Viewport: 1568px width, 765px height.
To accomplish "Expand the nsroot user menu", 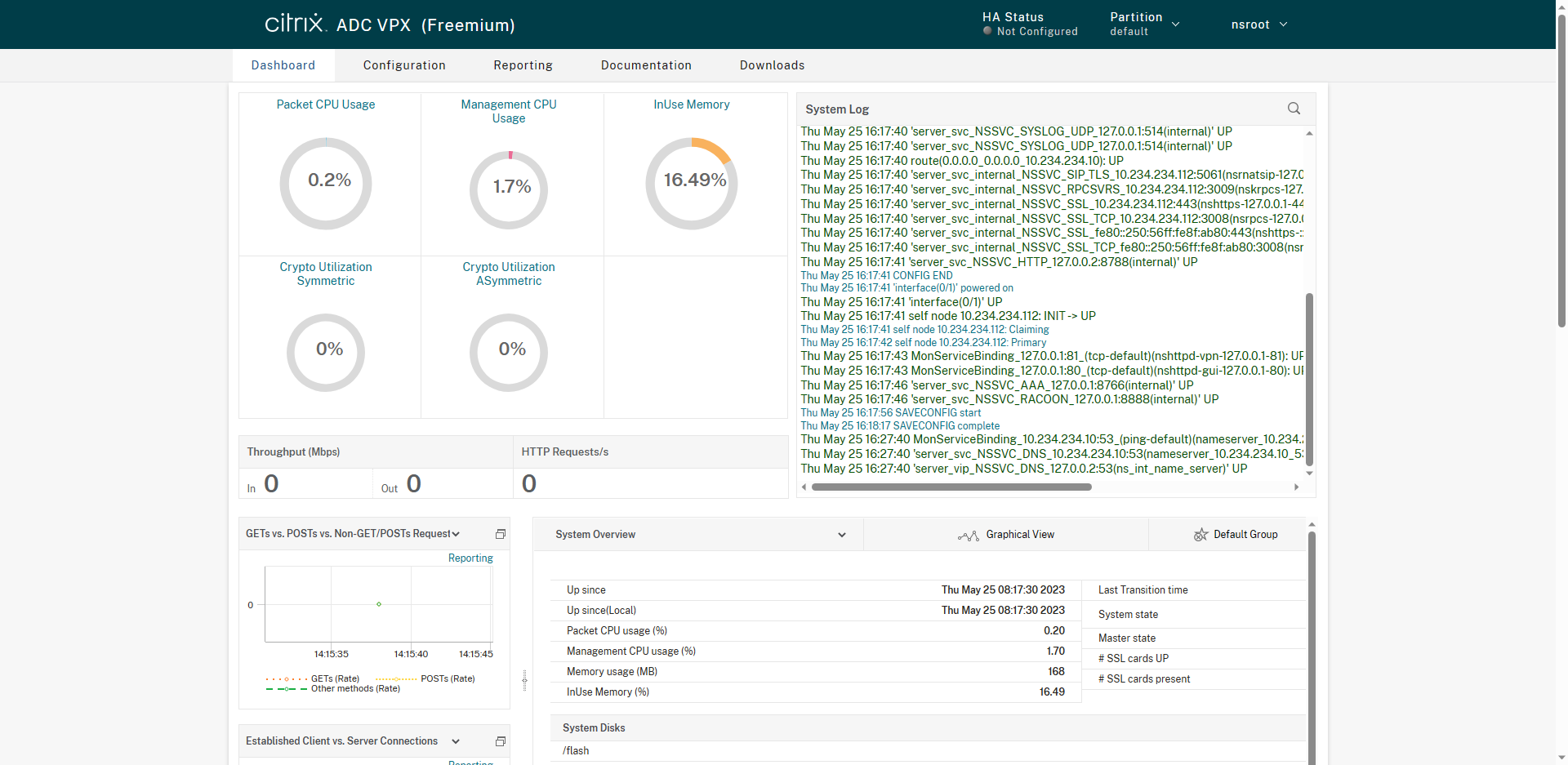I will tap(1258, 24).
